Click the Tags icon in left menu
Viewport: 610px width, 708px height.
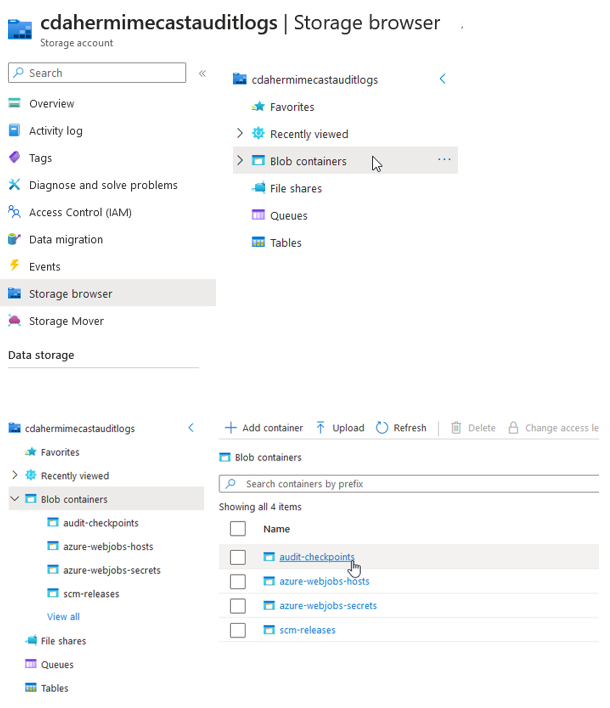pyautogui.click(x=14, y=158)
